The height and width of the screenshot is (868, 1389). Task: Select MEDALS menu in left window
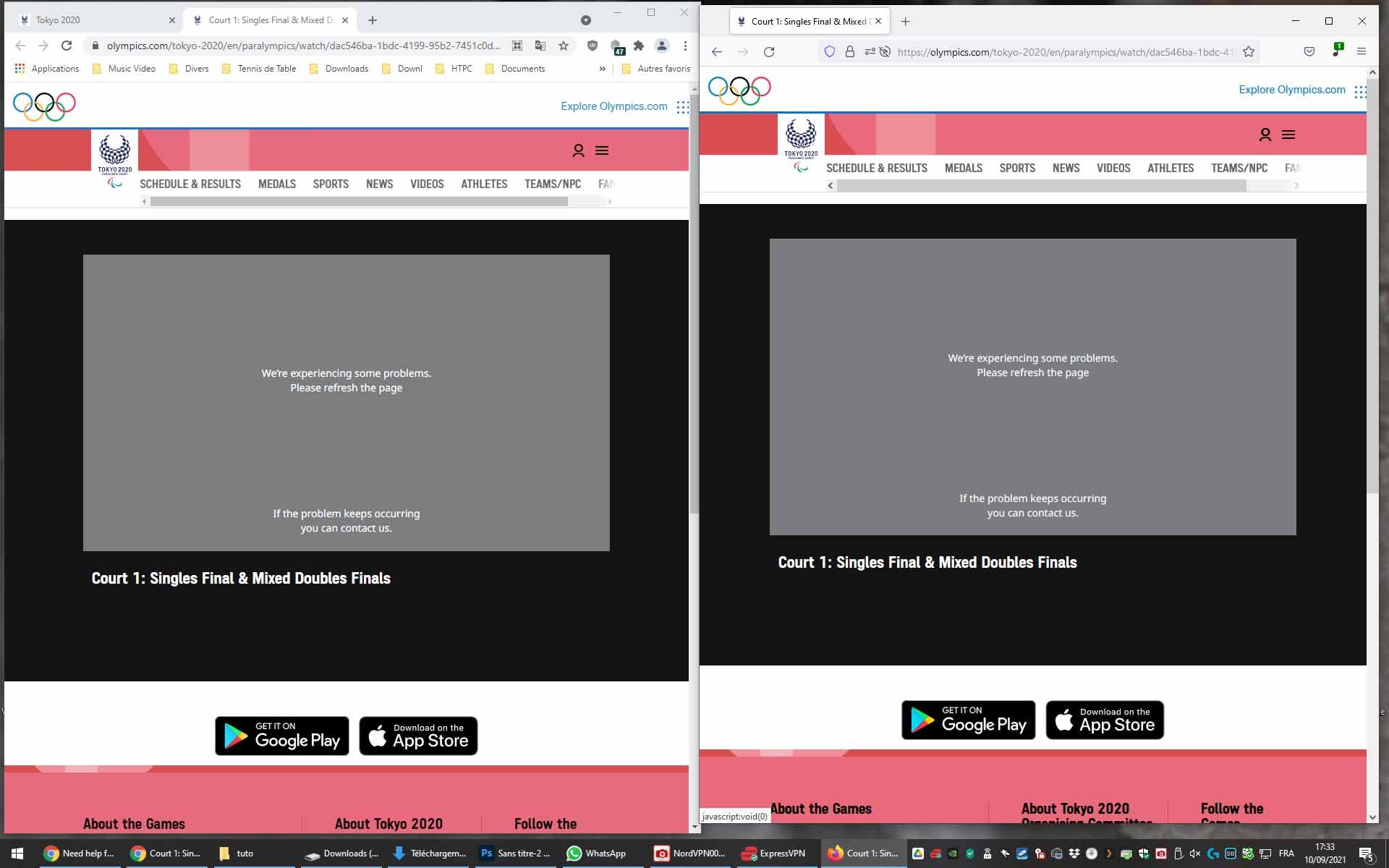pyautogui.click(x=277, y=184)
